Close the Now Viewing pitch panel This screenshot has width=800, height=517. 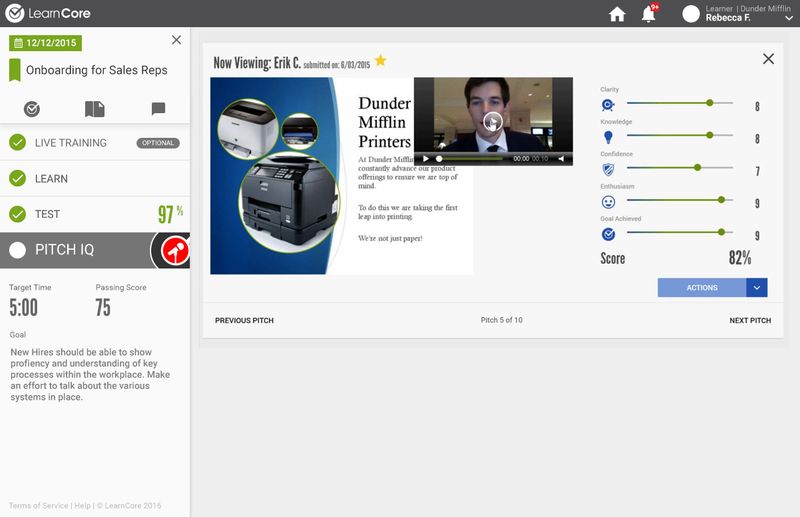(768, 59)
